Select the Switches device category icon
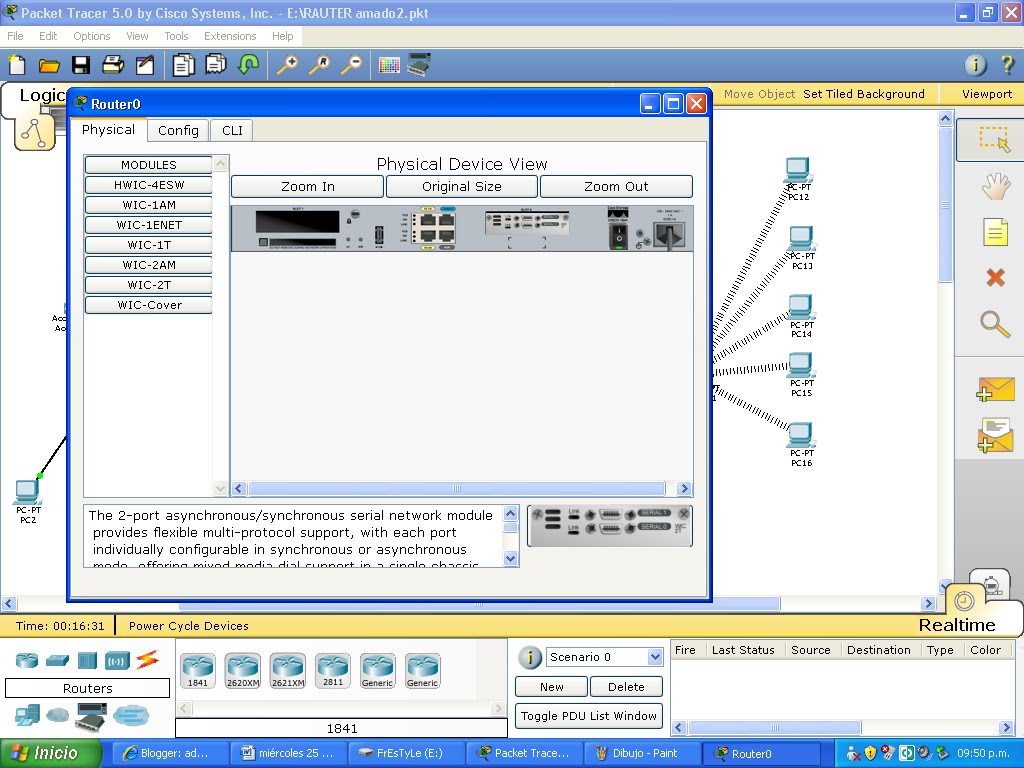Image resolution: width=1024 pixels, height=768 pixels. pyautogui.click(x=57, y=661)
